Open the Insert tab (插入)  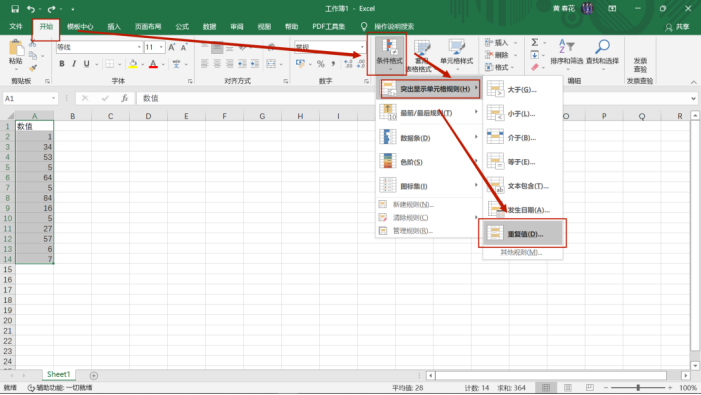click(114, 27)
